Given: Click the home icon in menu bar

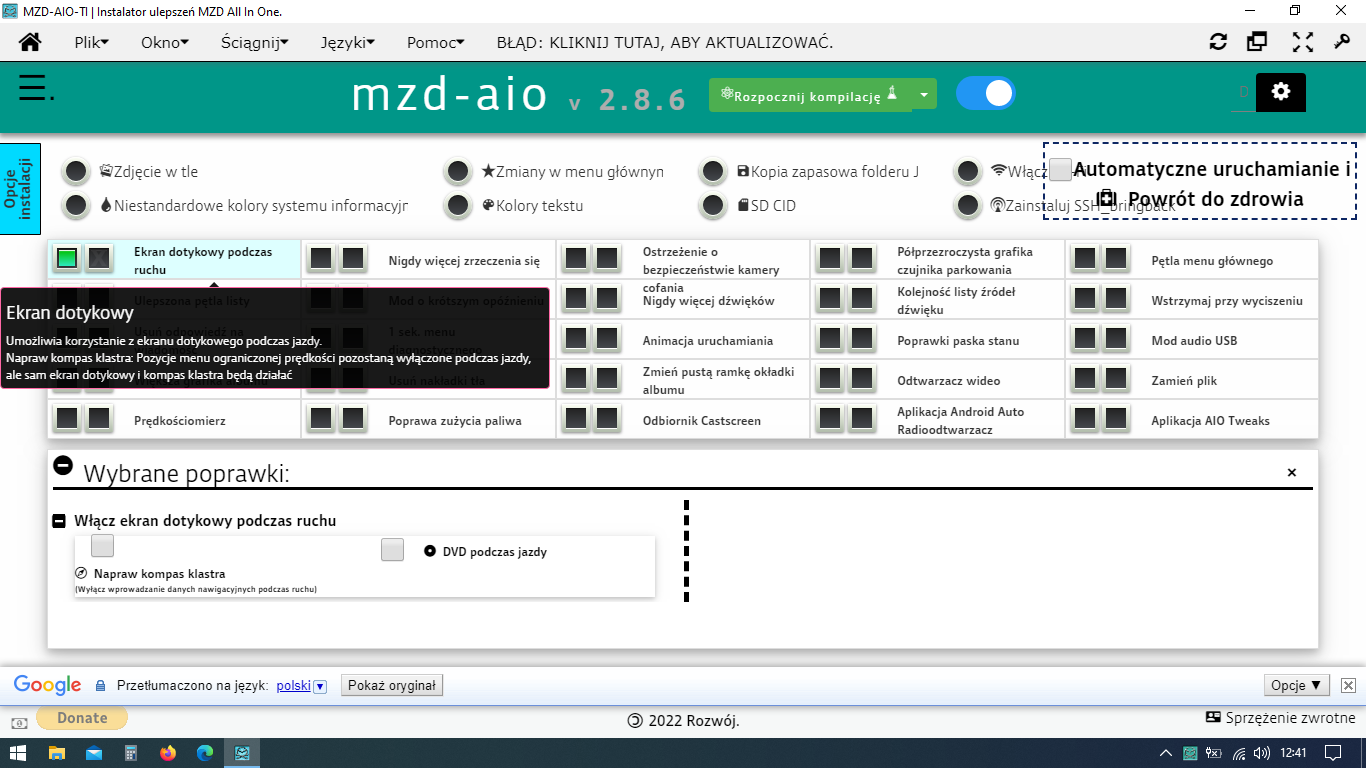Looking at the screenshot, I should tap(30, 42).
